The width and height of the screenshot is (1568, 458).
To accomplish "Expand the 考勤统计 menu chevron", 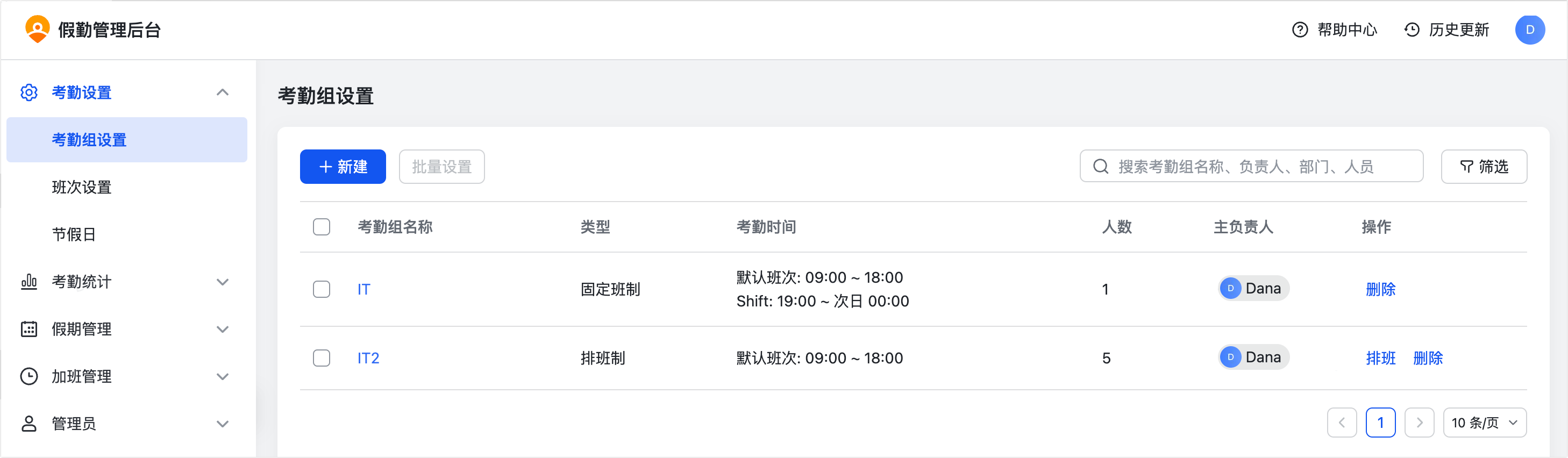I will click(223, 282).
